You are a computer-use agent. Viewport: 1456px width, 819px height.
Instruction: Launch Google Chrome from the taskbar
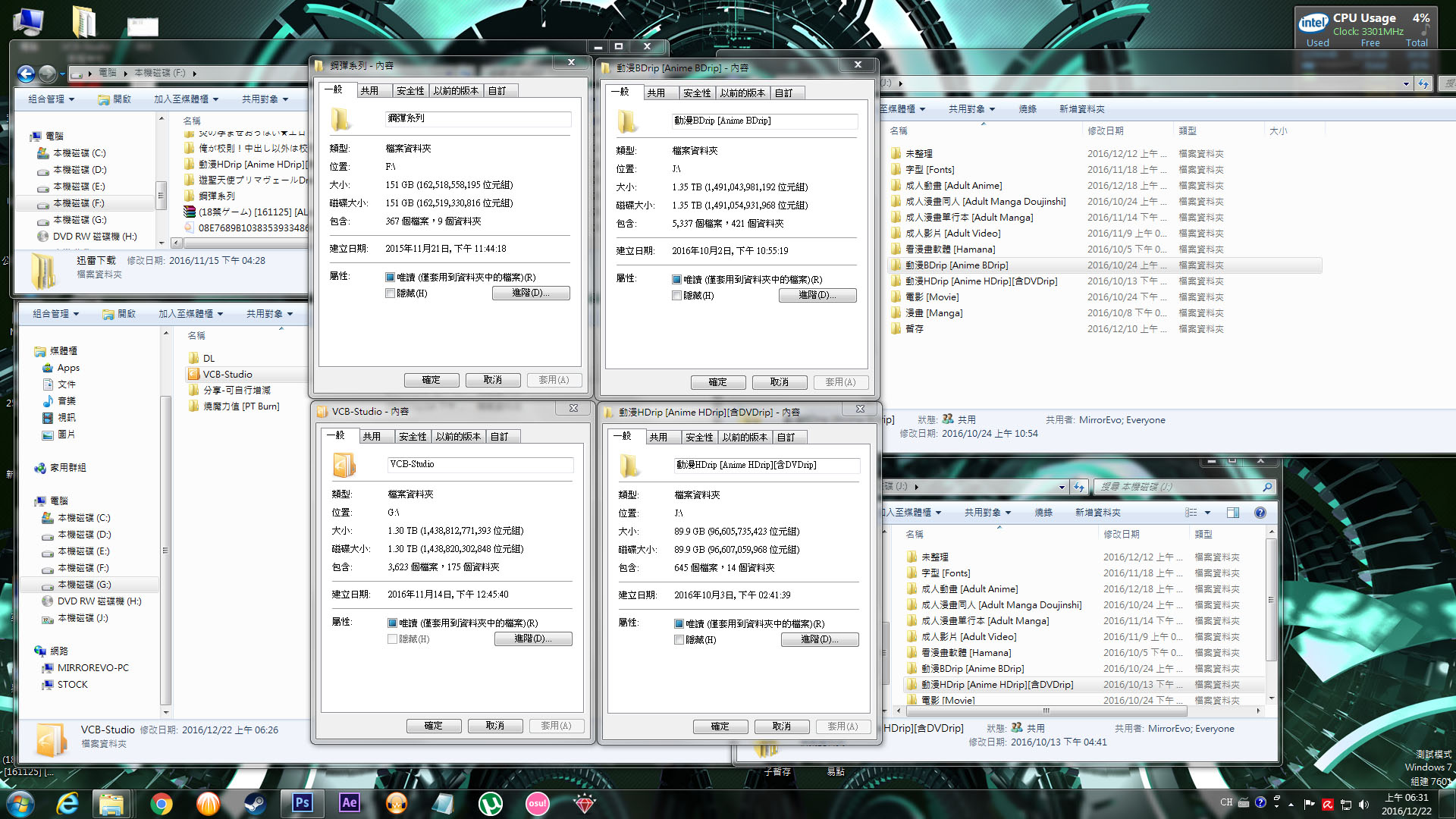pyautogui.click(x=161, y=803)
